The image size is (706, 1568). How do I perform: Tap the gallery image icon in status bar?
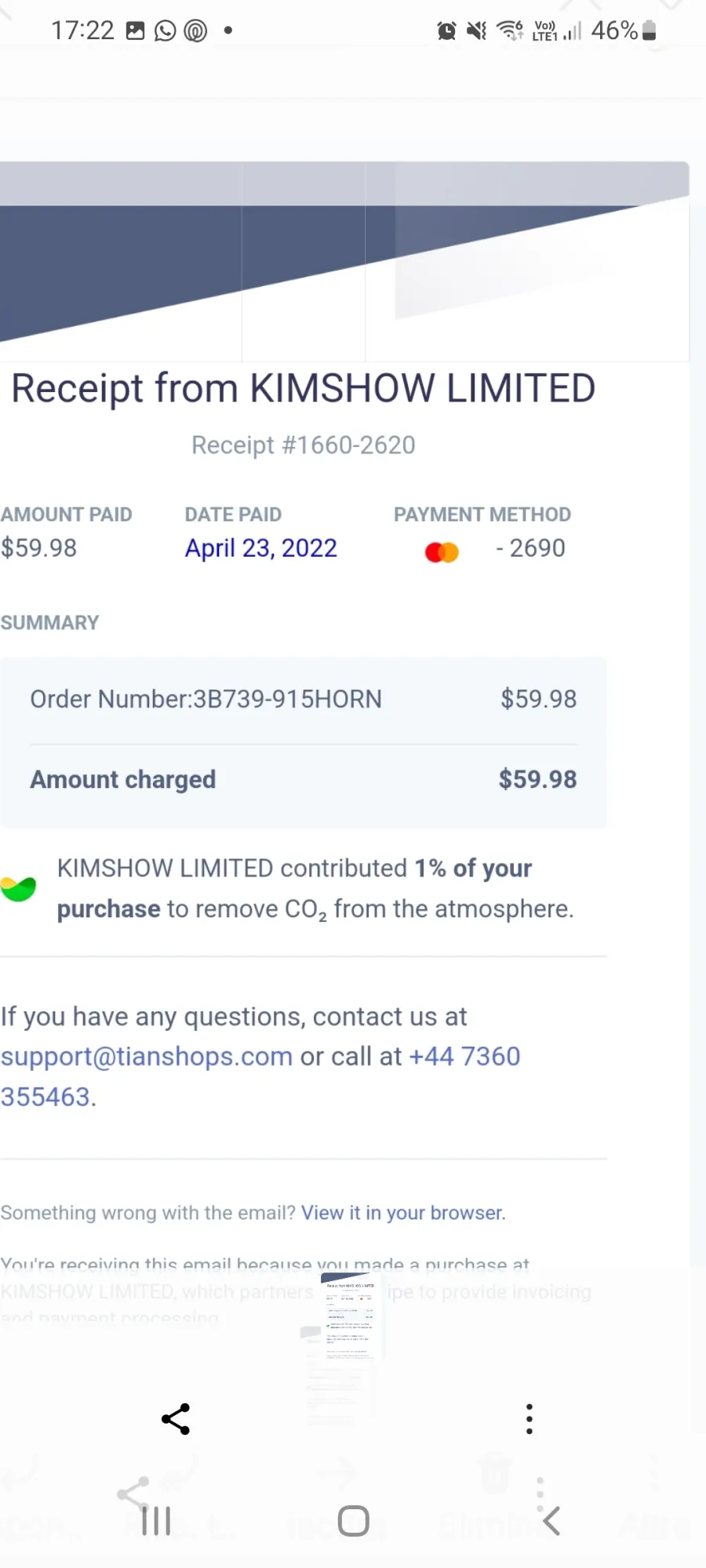coord(136,31)
